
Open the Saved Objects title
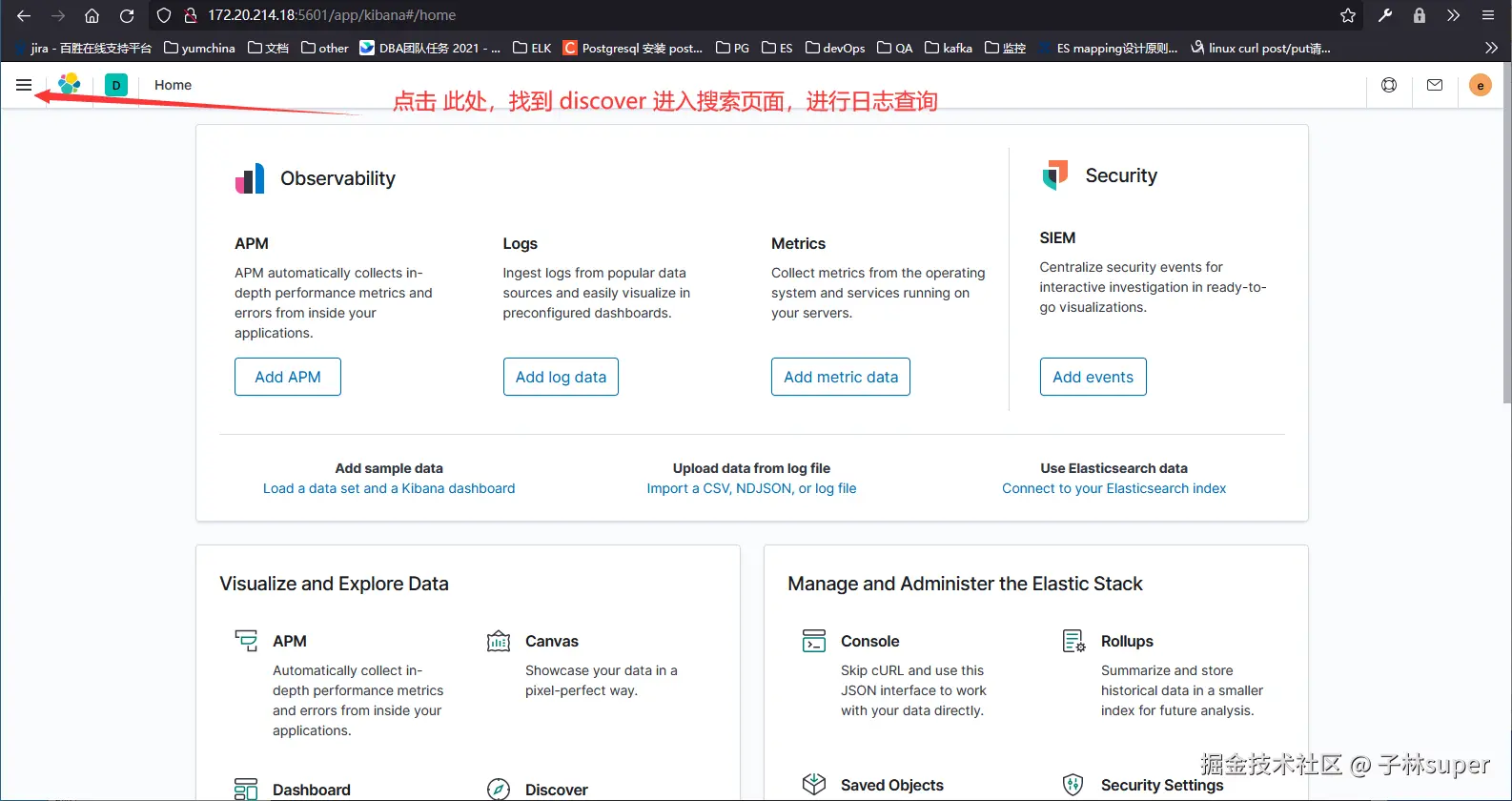click(892, 785)
